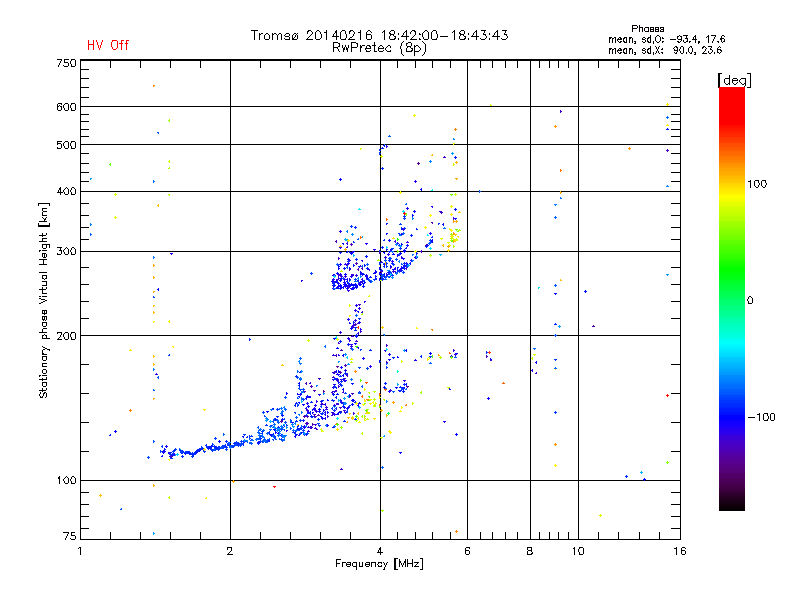Click x-axis tick label '8'

pyautogui.click(x=530, y=551)
